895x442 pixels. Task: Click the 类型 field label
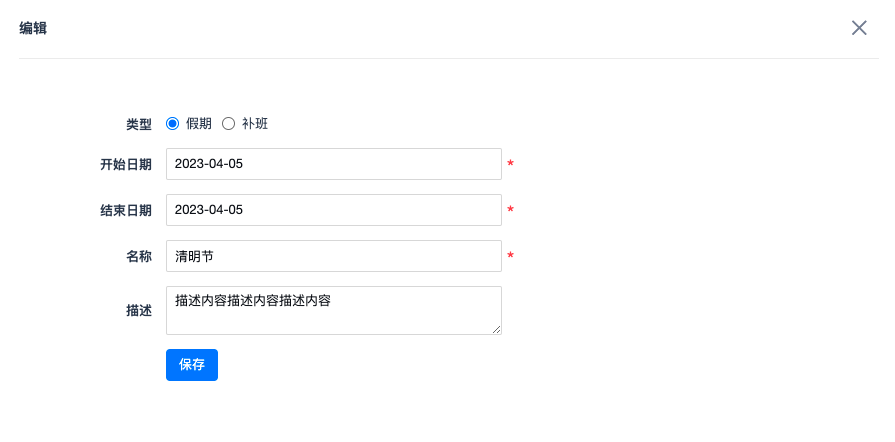point(139,125)
